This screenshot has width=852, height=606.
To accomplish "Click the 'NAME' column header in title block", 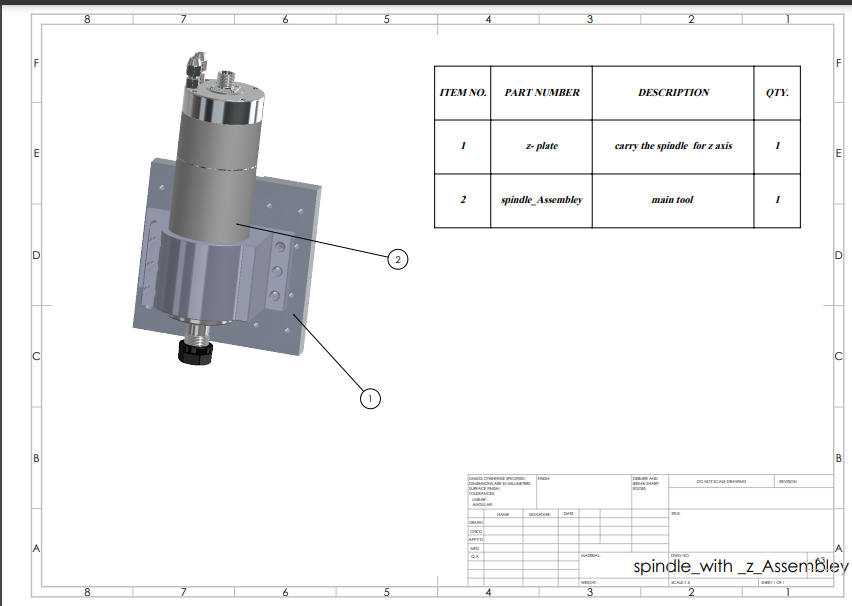I will point(503,514).
